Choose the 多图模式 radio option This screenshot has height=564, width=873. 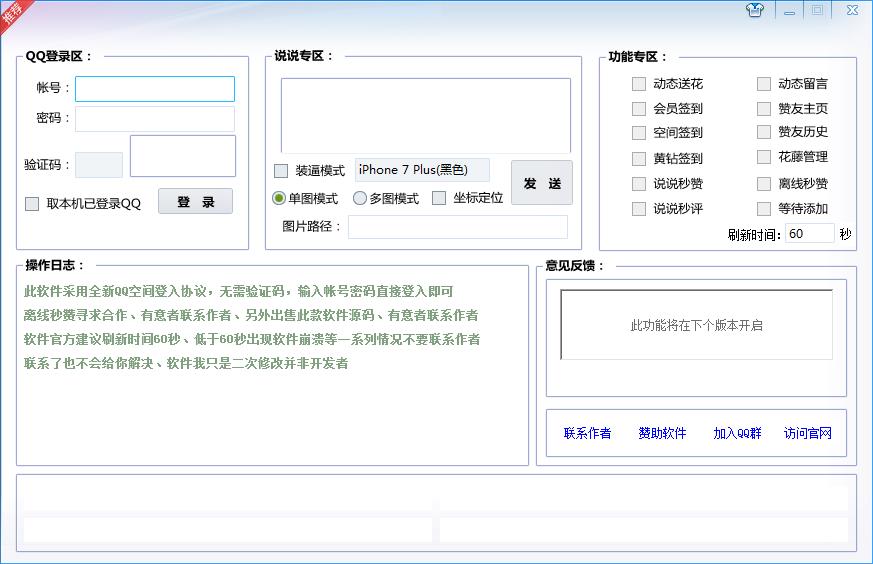click(x=360, y=198)
